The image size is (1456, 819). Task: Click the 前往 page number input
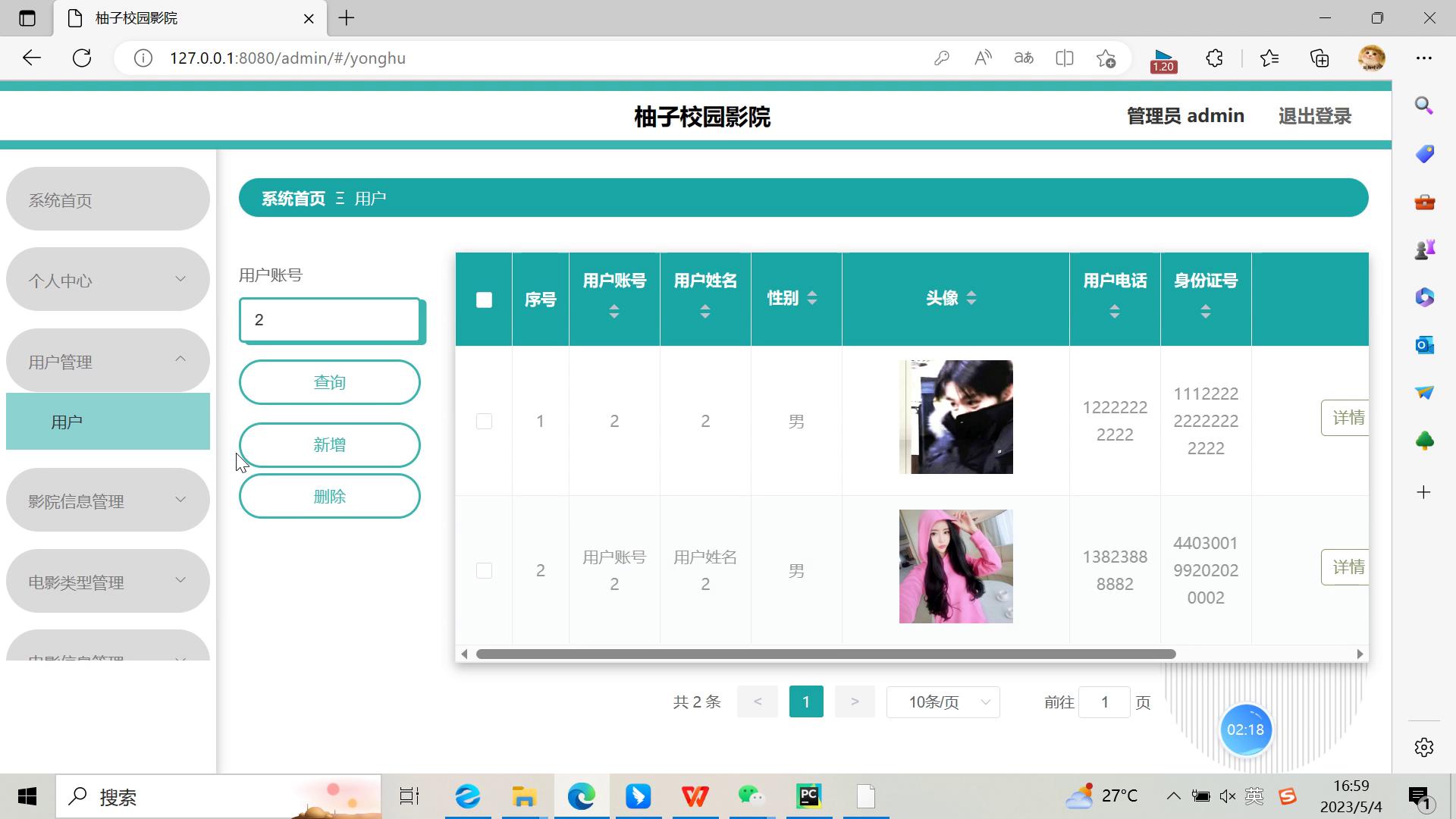(1105, 702)
